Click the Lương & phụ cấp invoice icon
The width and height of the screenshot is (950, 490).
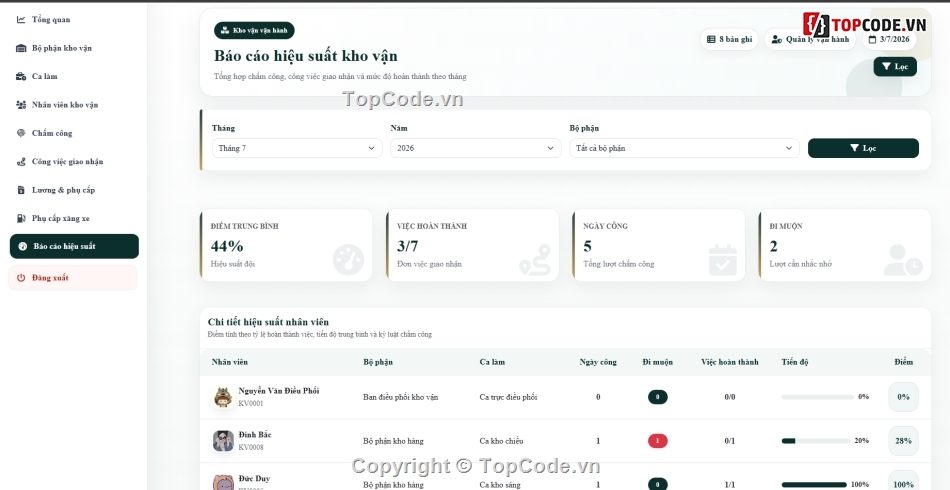tap(21, 190)
